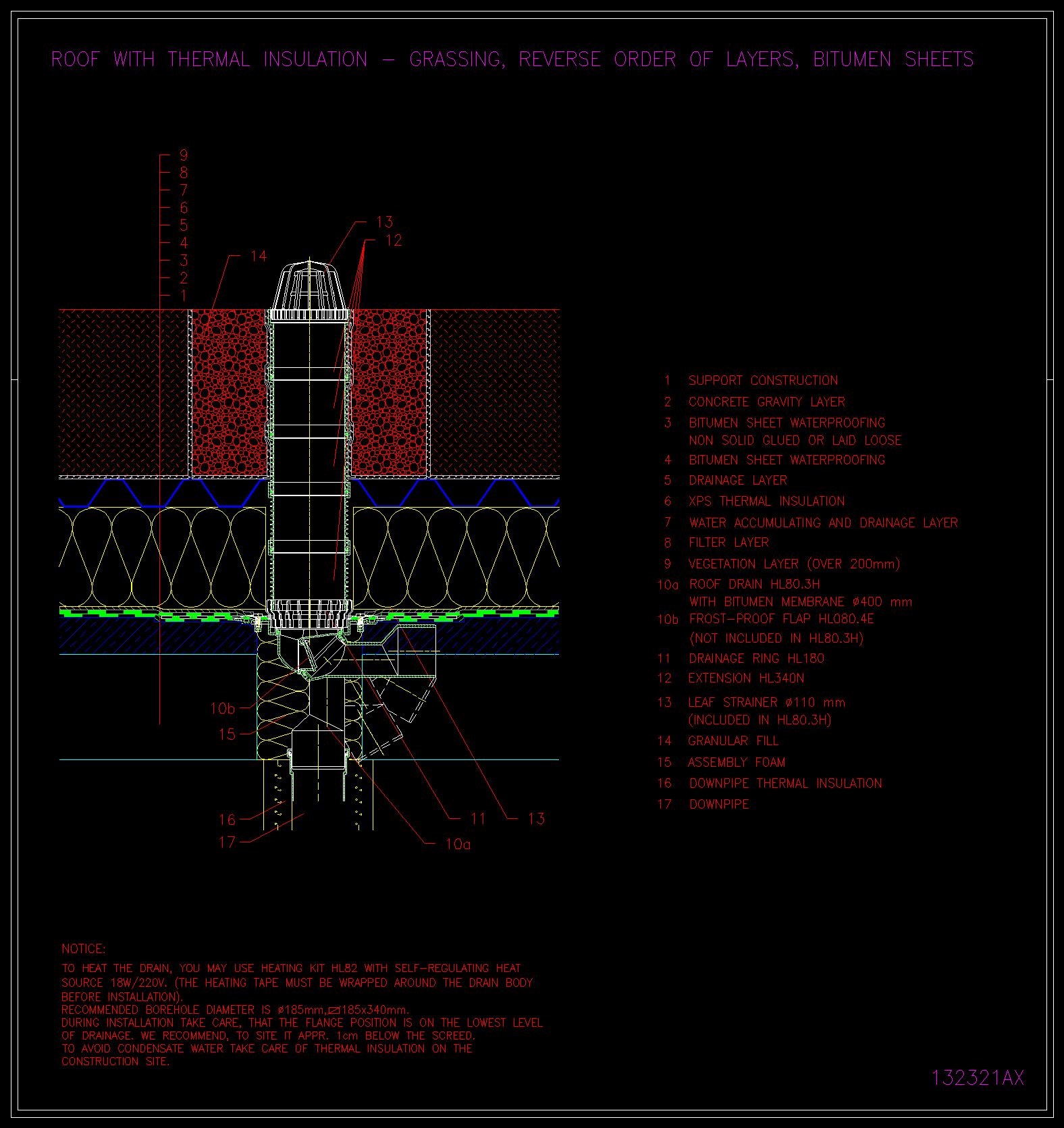Select 'FROST-PROOF FLAP HL080.4E' legend text
The image size is (1064, 1128).
(x=781, y=619)
